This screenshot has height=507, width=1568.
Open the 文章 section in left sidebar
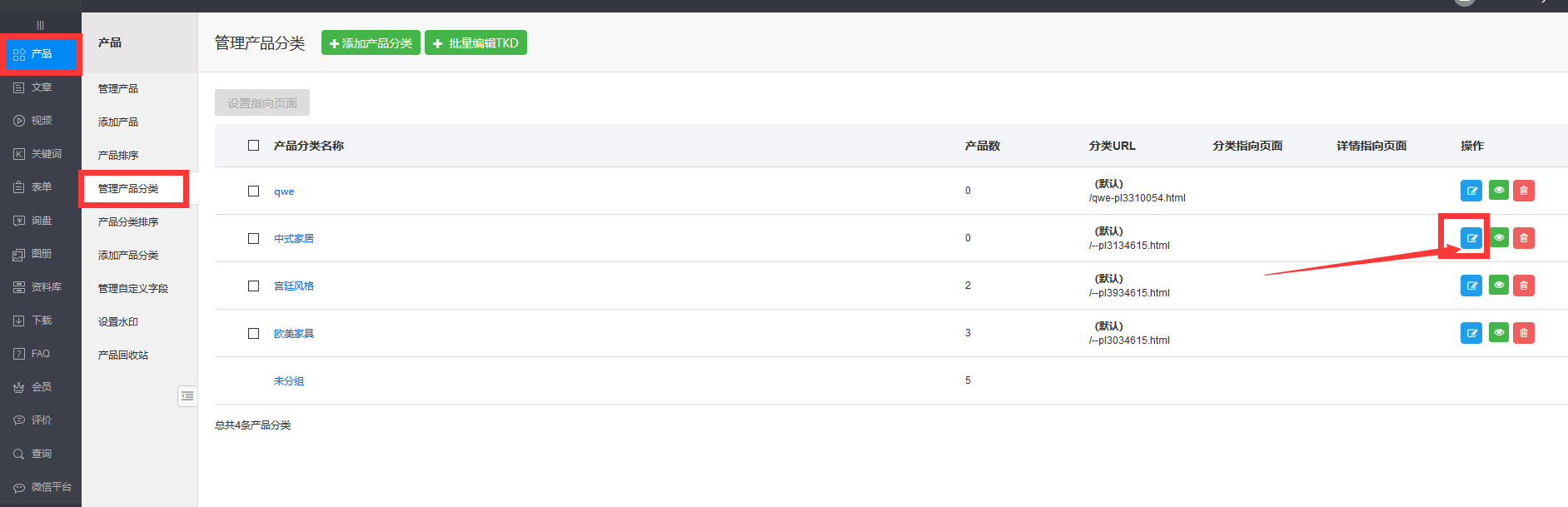(x=41, y=87)
